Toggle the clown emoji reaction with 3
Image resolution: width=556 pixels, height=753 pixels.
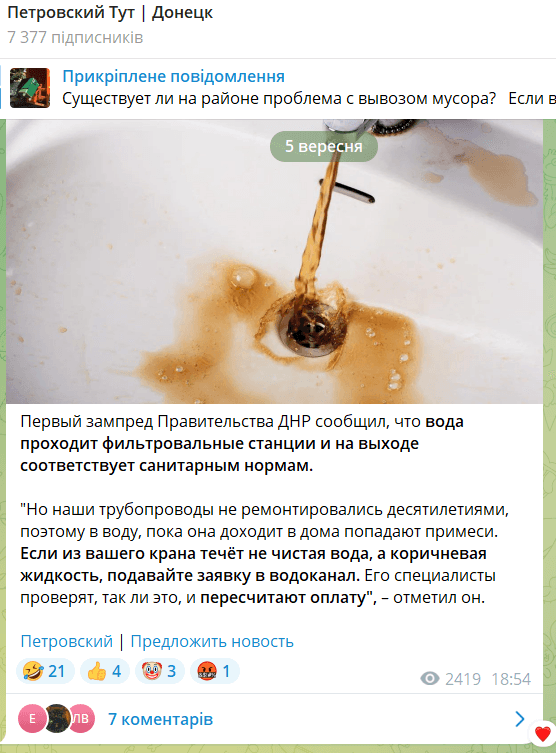click(x=160, y=671)
